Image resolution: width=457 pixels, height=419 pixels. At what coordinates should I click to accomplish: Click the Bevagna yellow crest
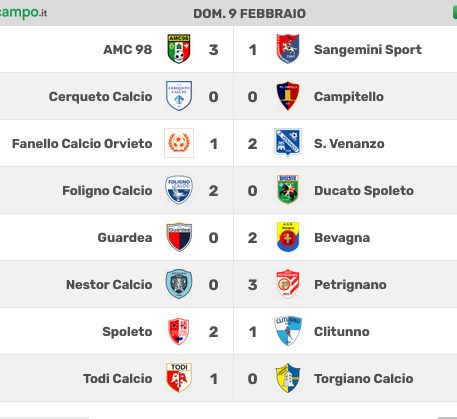click(x=288, y=237)
